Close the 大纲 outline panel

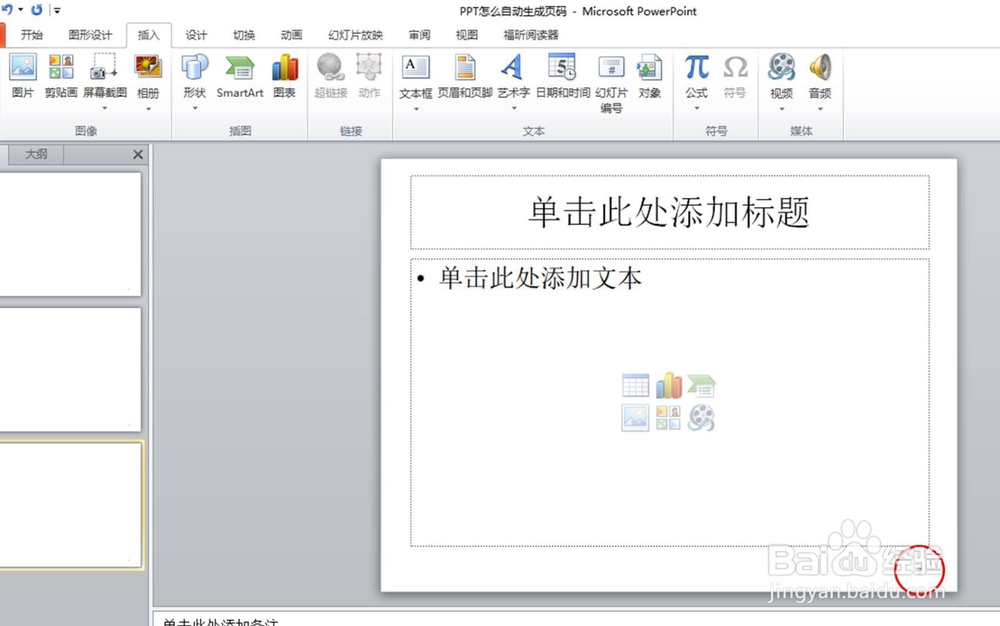click(137, 154)
